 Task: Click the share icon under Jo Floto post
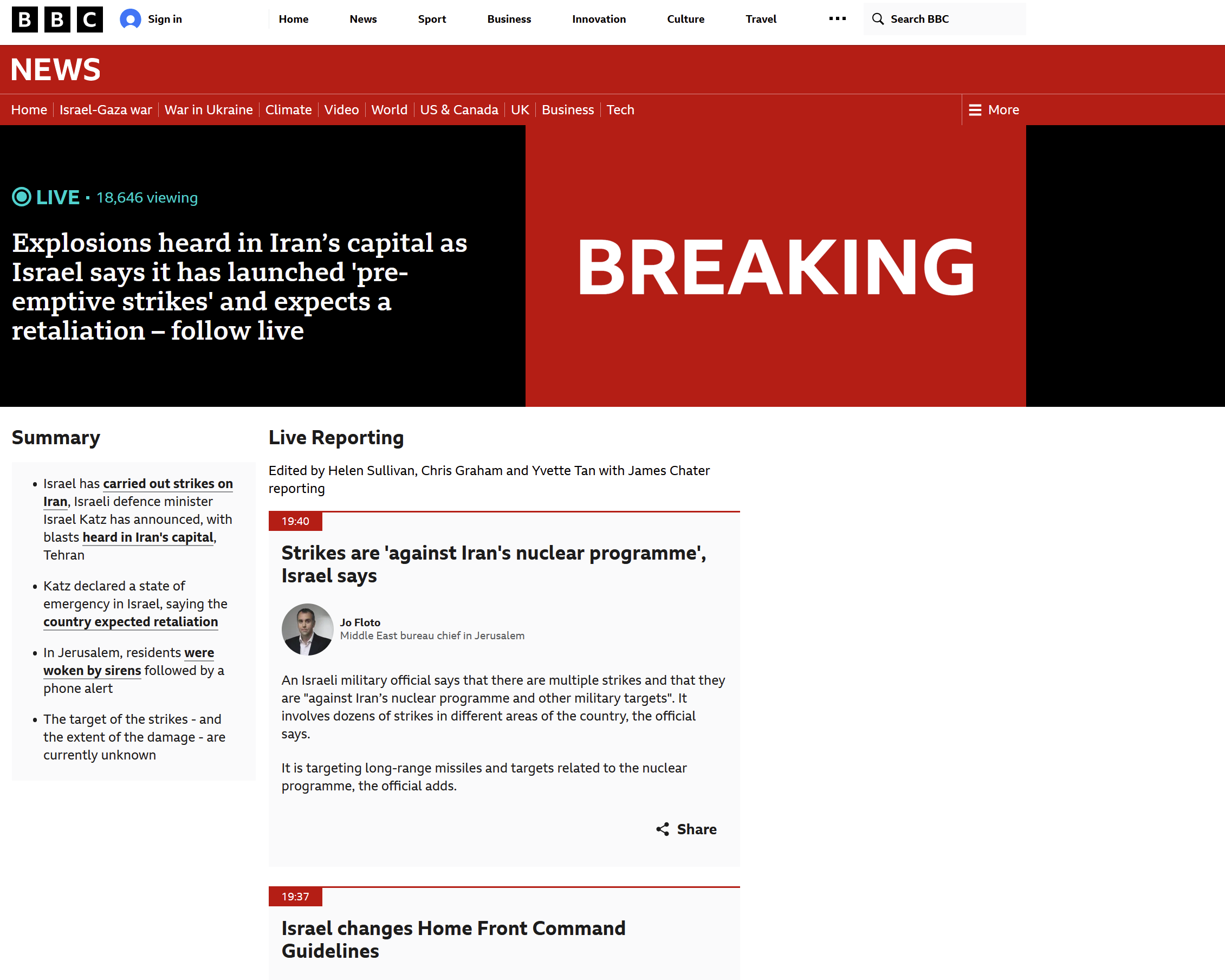[x=663, y=829]
